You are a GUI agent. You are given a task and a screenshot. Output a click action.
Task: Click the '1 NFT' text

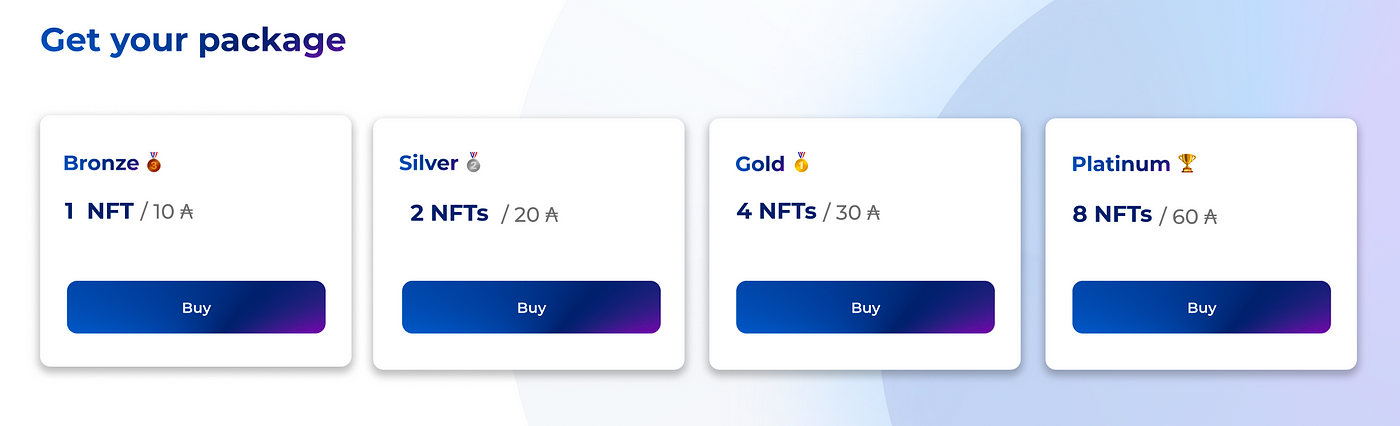[x=98, y=211]
